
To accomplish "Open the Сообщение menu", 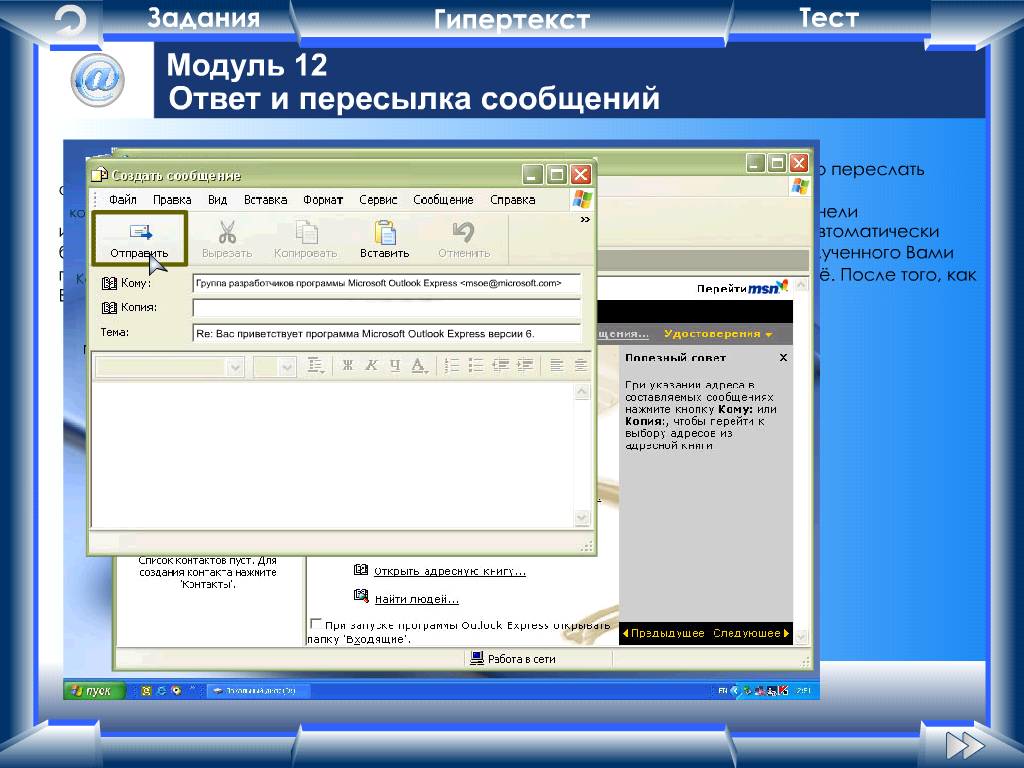I will pyautogui.click(x=443, y=200).
